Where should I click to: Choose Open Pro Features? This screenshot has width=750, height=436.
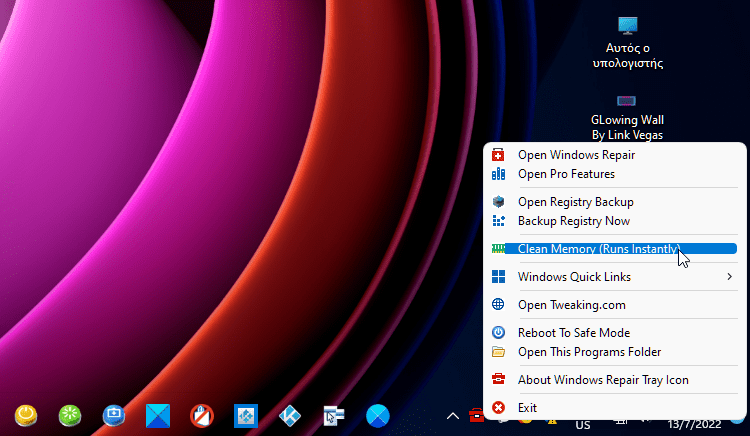point(566,174)
